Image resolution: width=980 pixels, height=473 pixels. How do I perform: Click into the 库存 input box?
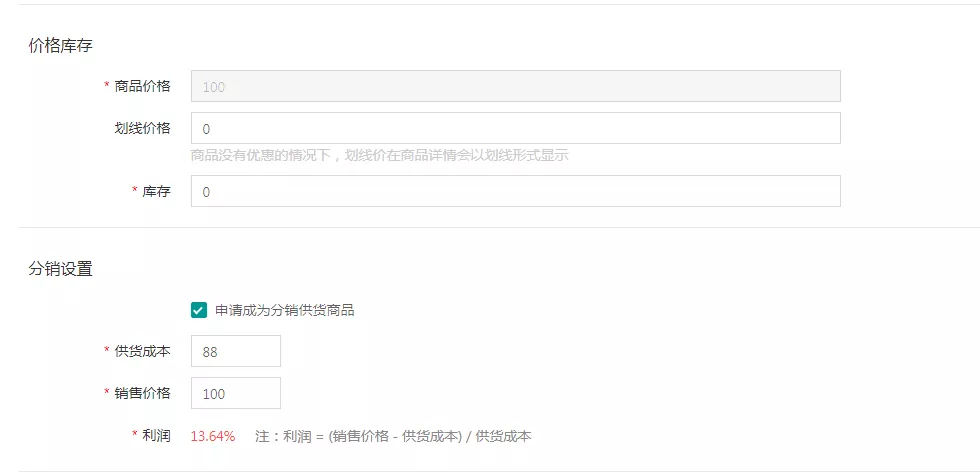[x=515, y=191]
